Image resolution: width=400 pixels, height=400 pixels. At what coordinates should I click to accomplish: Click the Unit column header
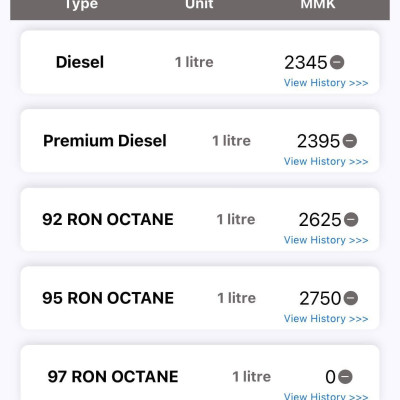click(x=199, y=4)
